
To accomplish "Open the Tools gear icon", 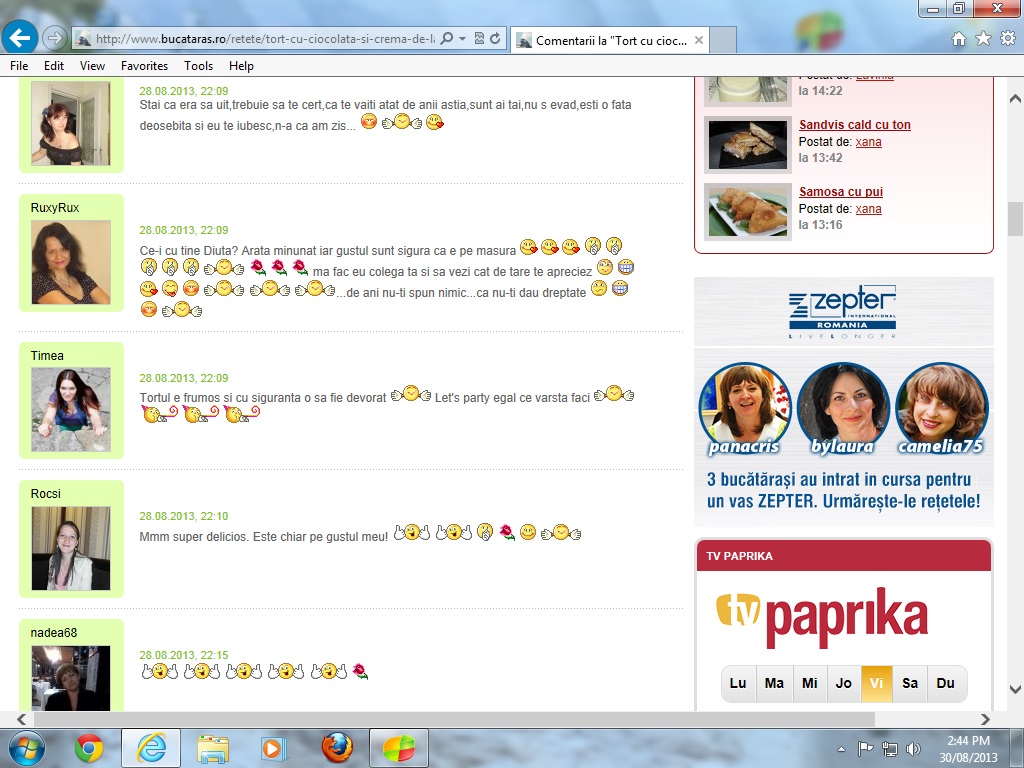I will [1007, 39].
